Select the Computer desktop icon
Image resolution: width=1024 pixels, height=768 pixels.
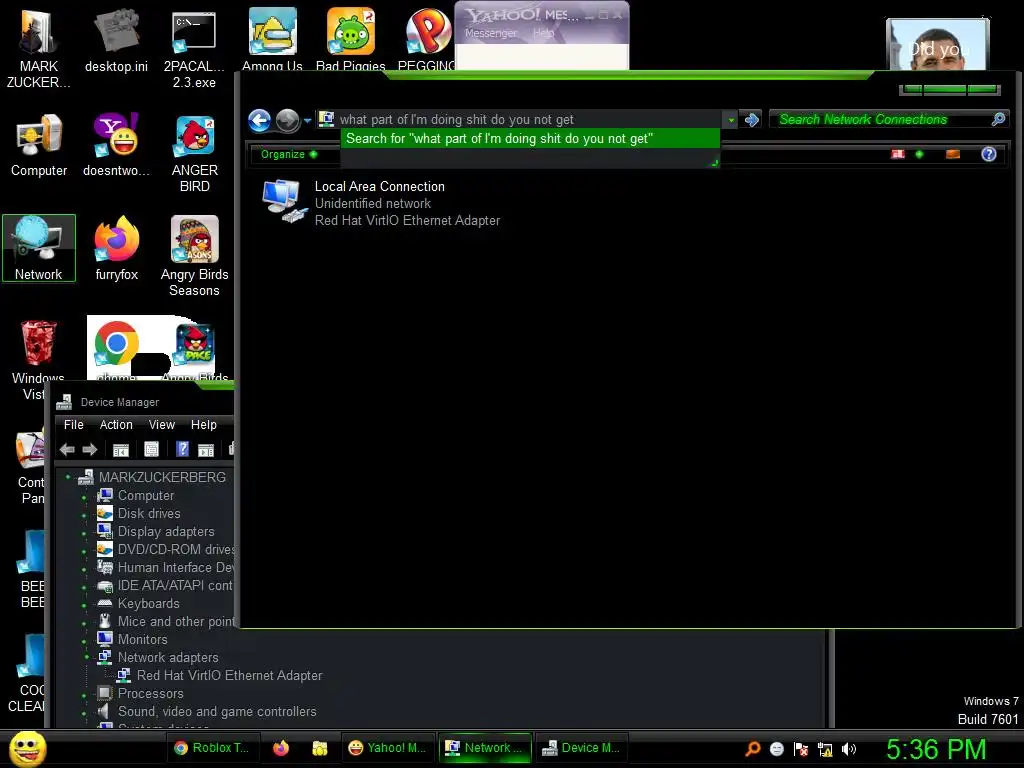pos(39,144)
